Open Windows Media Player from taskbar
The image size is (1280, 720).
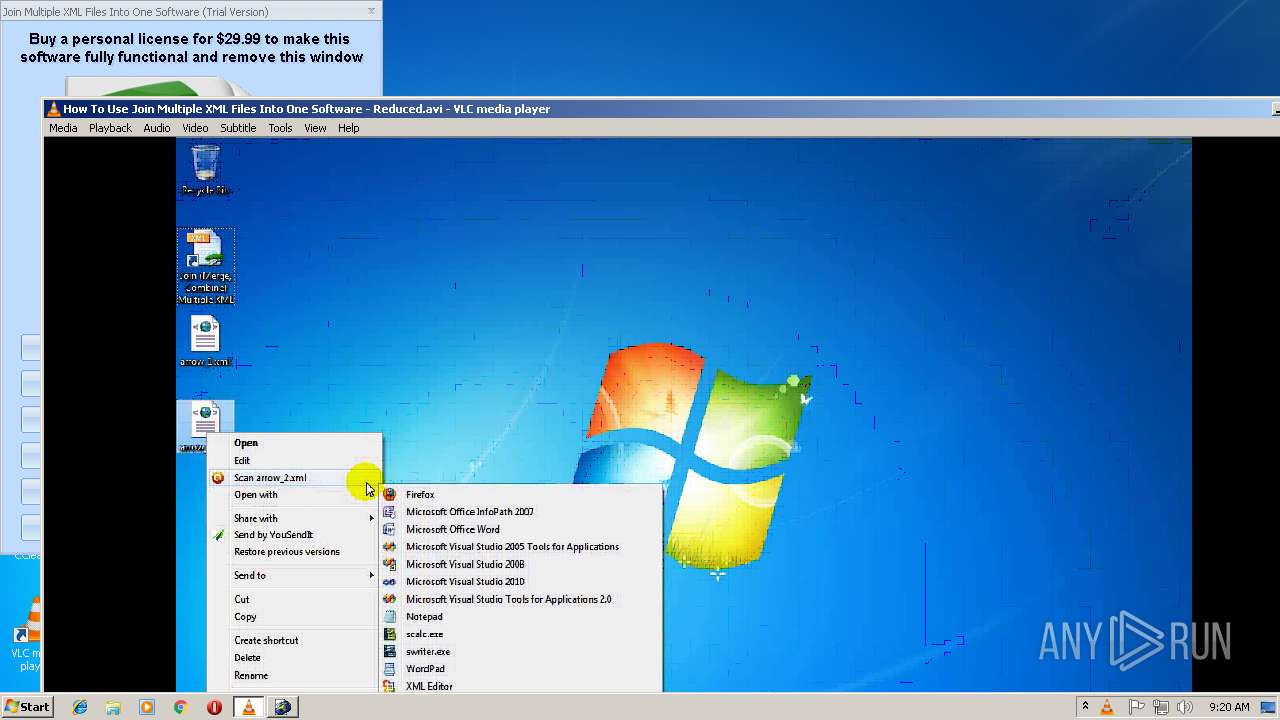tap(147, 707)
